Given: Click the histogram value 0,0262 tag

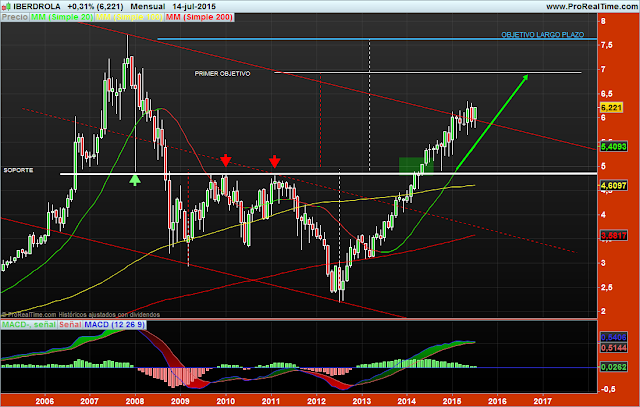Looking at the screenshot, I should coord(613,367).
